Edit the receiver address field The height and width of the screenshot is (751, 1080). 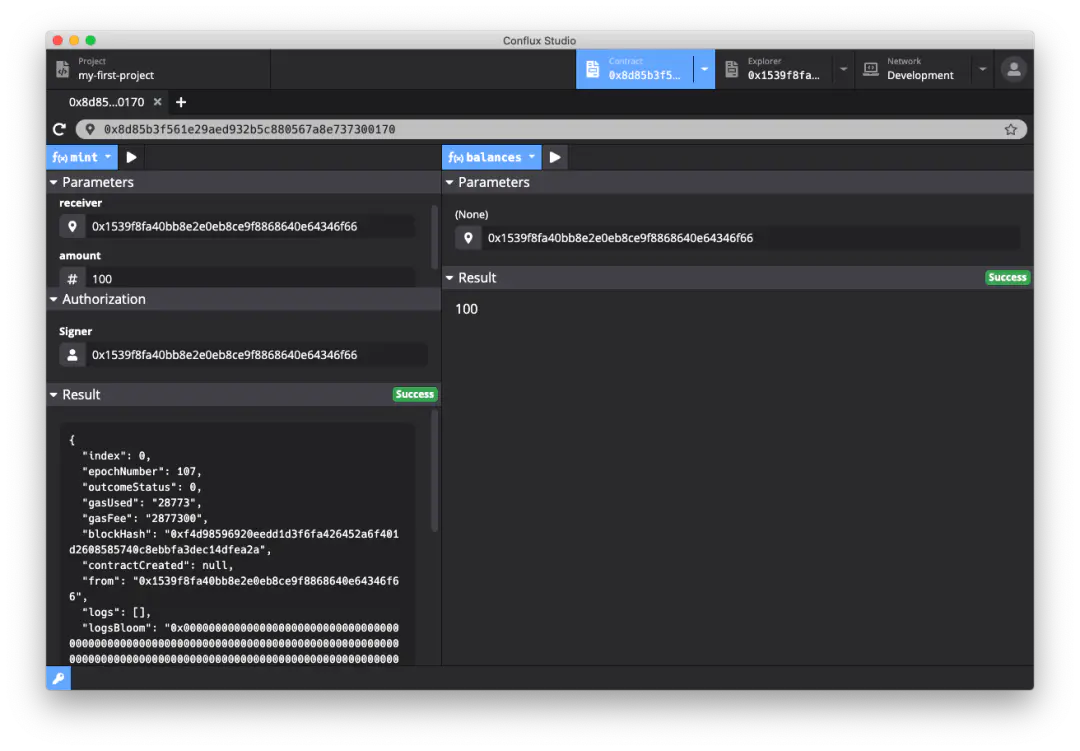coord(250,226)
